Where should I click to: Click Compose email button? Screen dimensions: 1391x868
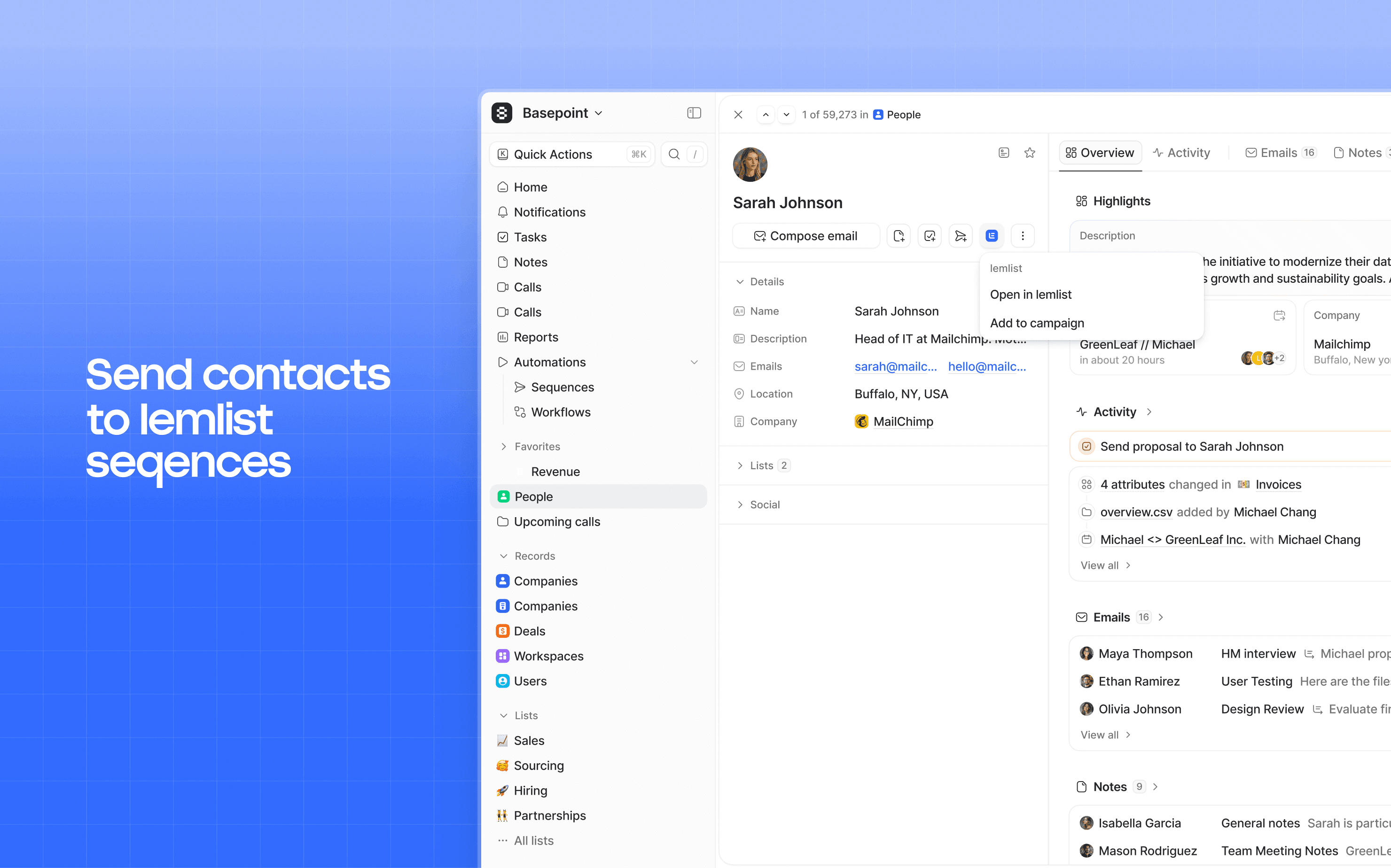coord(806,236)
